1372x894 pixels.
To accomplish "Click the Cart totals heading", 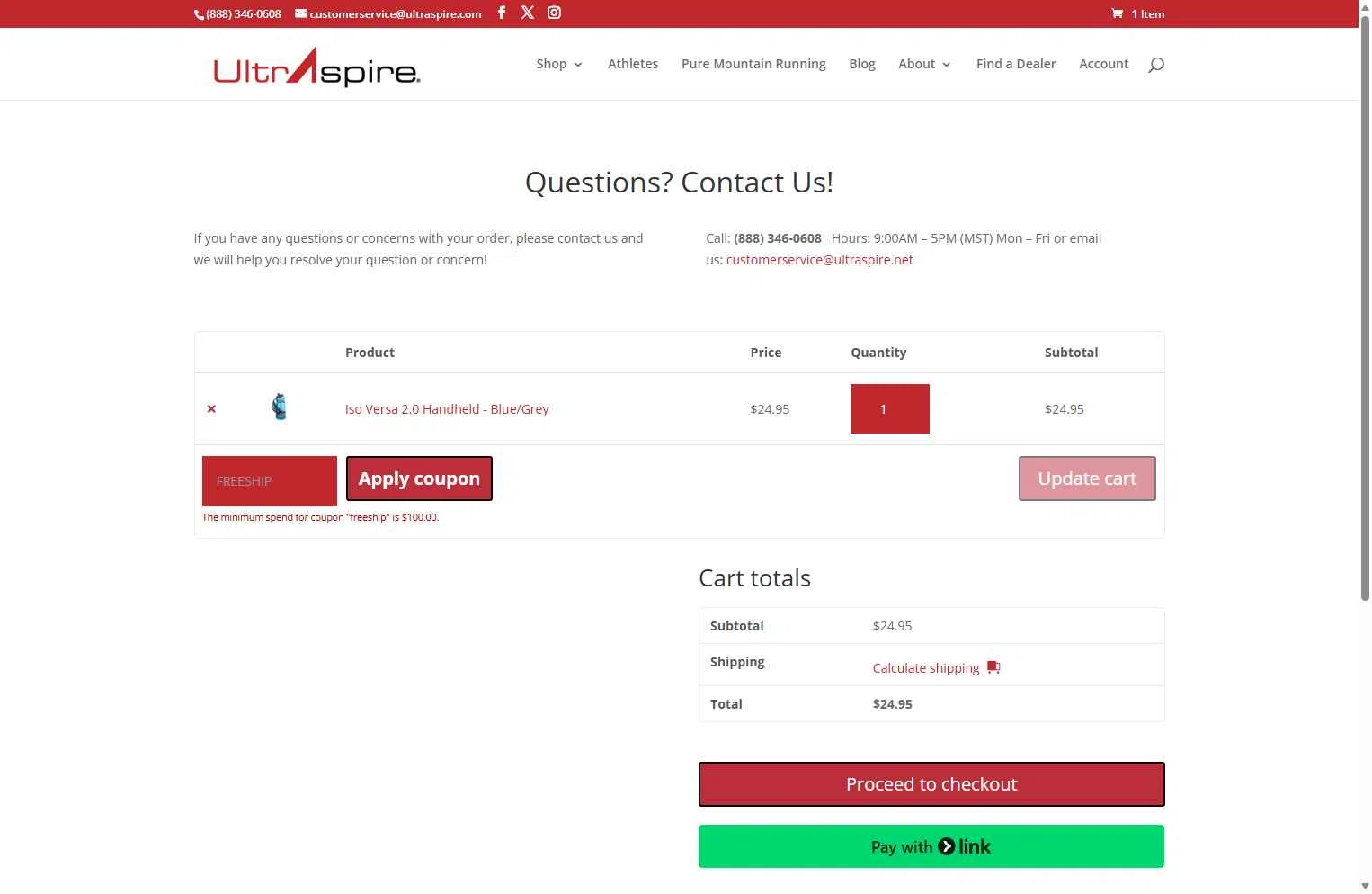I will [754, 578].
